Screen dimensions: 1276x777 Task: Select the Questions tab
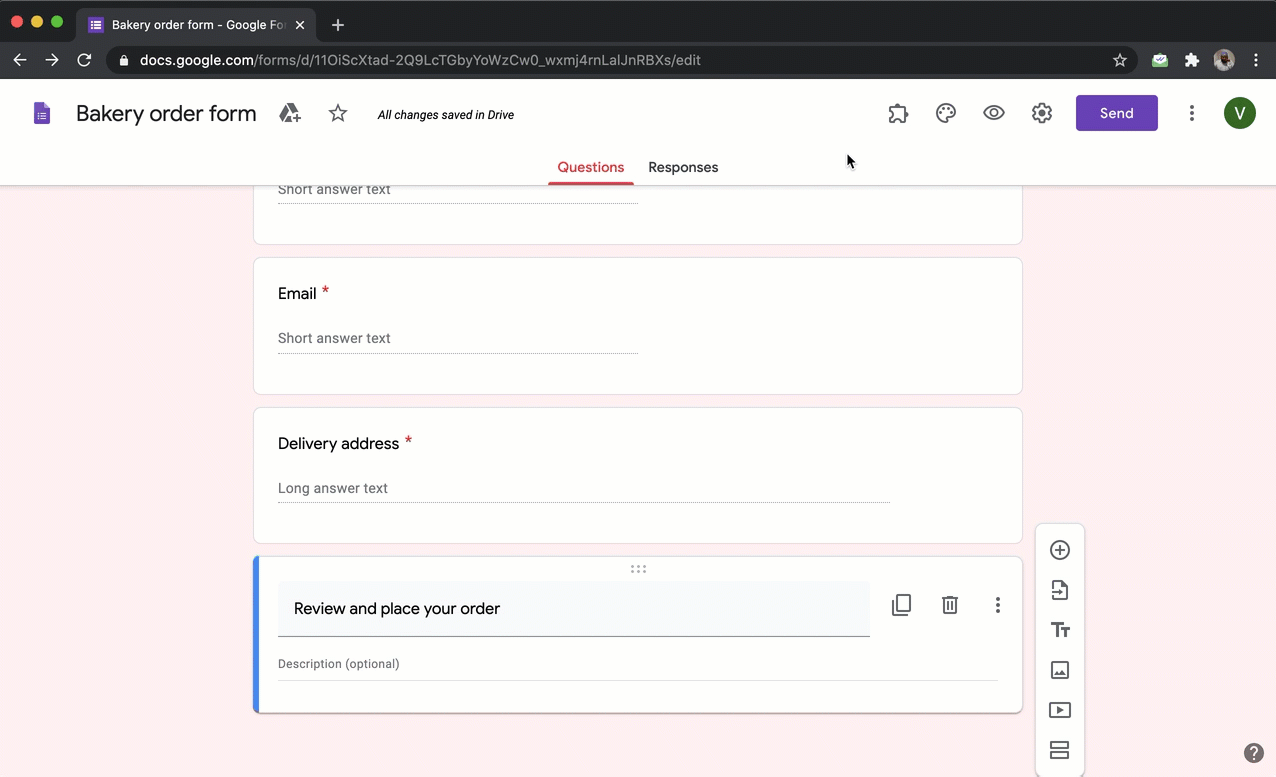coord(590,167)
